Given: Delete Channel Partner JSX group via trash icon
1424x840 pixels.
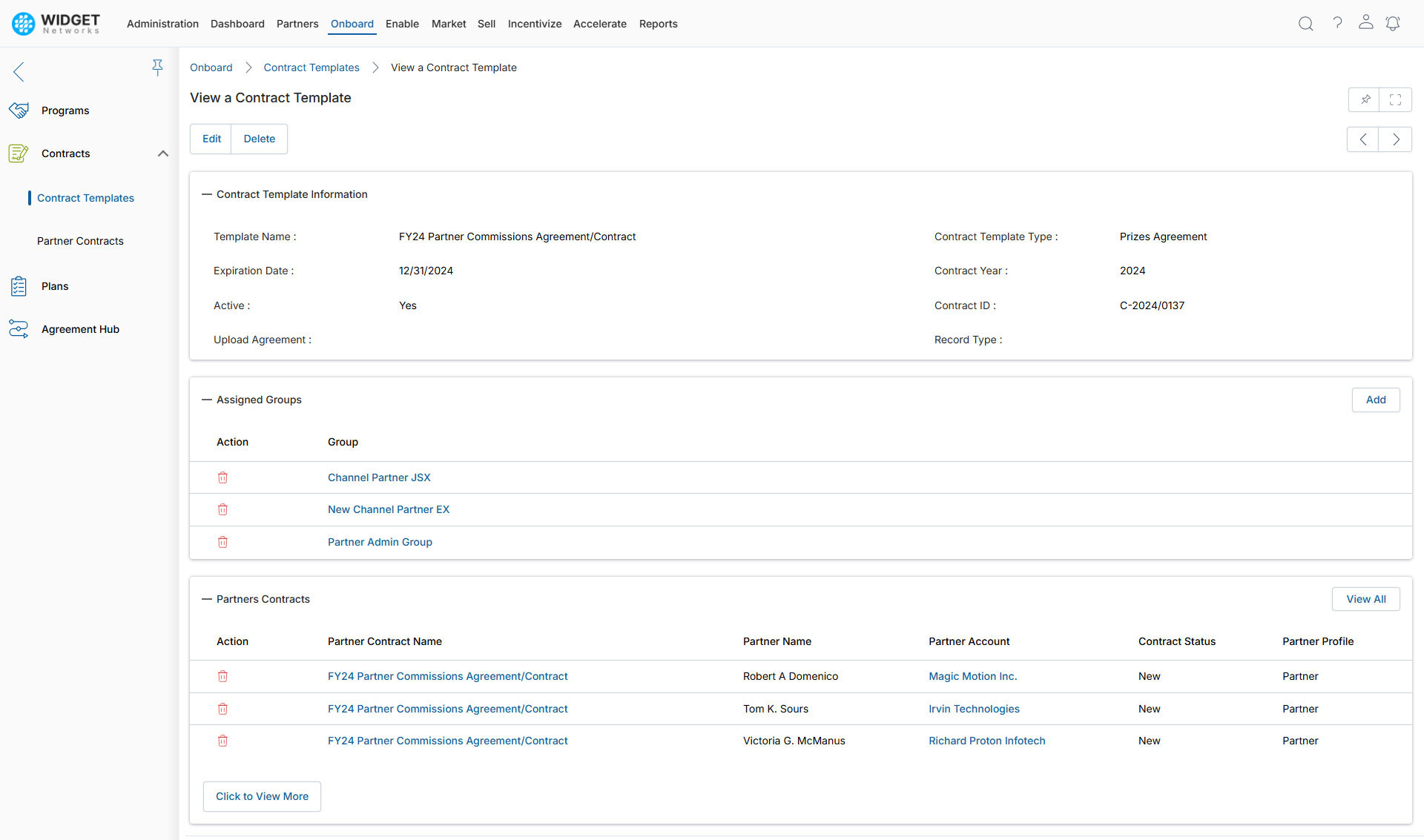Looking at the screenshot, I should (x=222, y=477).
